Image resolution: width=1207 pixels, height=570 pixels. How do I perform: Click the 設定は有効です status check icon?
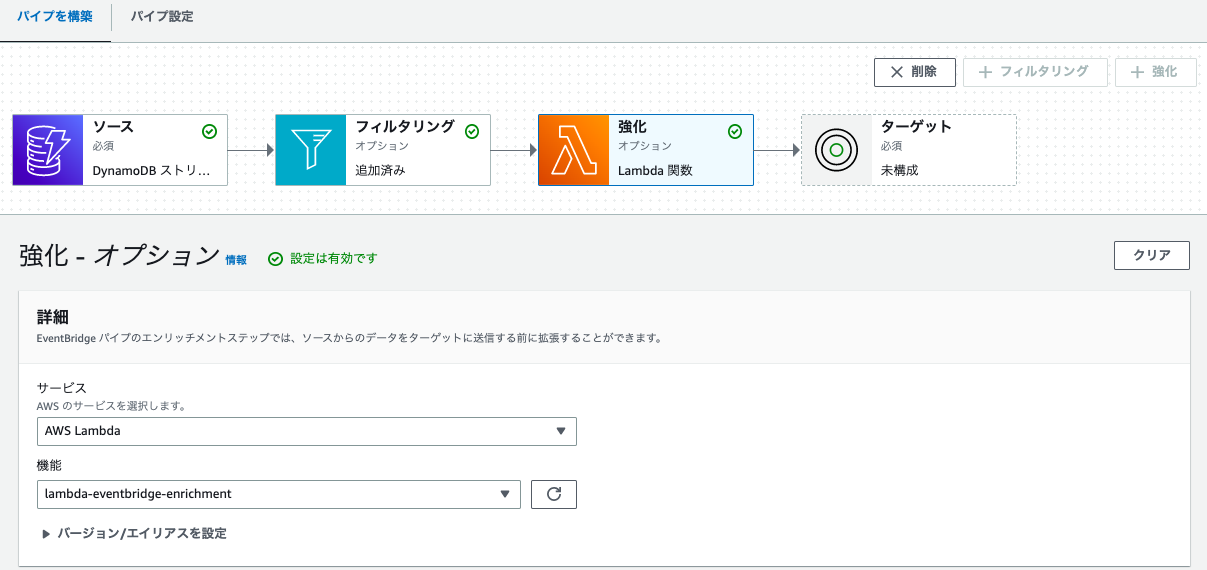pos(276,259)
